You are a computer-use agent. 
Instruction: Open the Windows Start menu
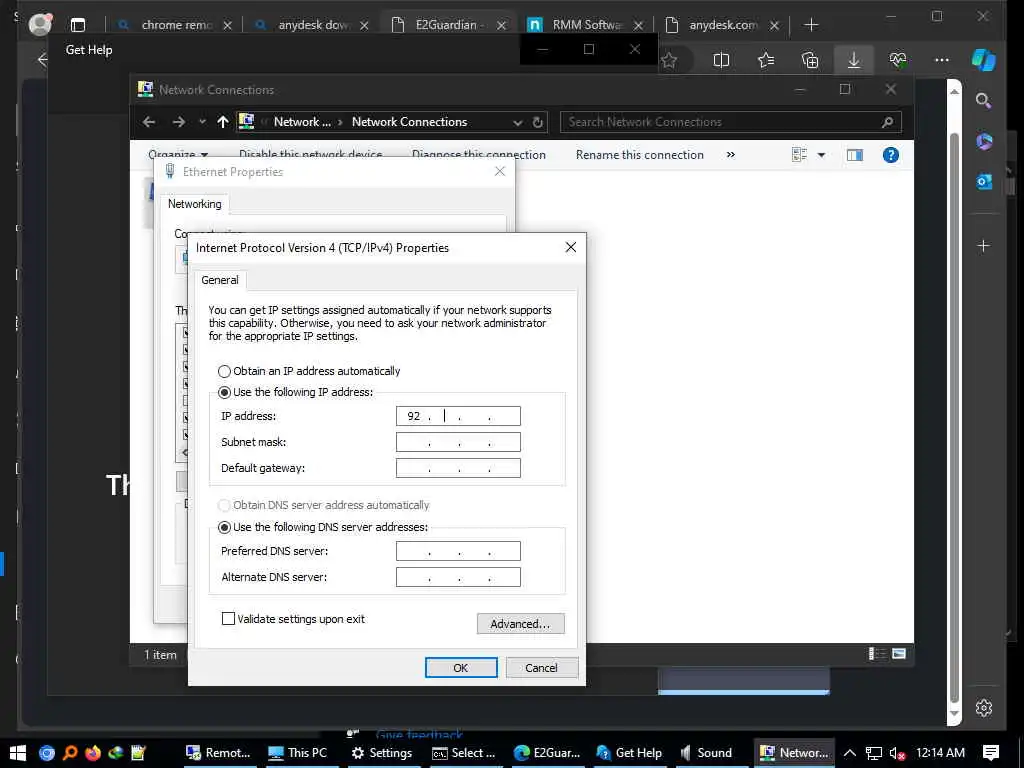pos(18,753)
